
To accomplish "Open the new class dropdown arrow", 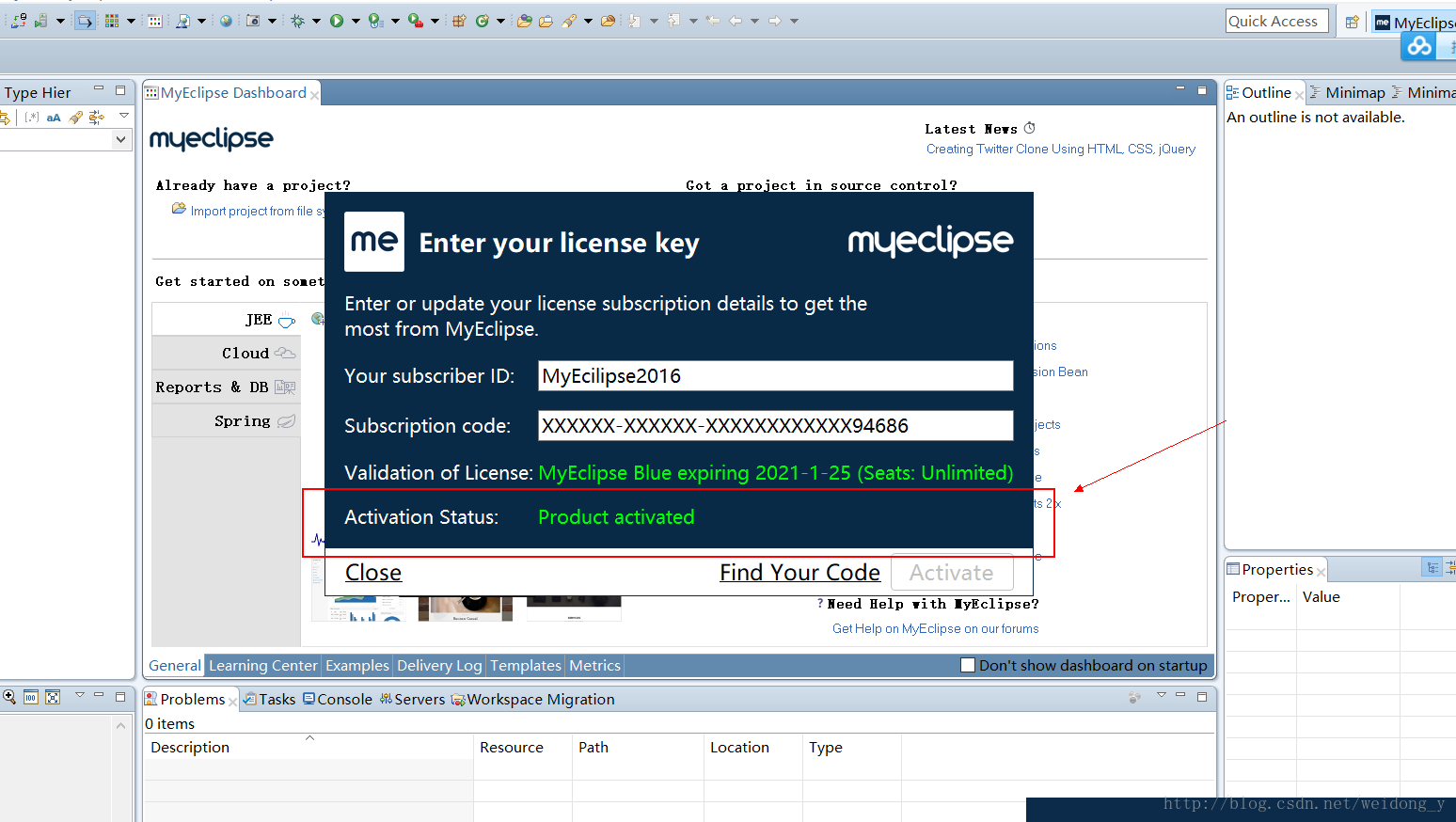I will pos(500,21).
